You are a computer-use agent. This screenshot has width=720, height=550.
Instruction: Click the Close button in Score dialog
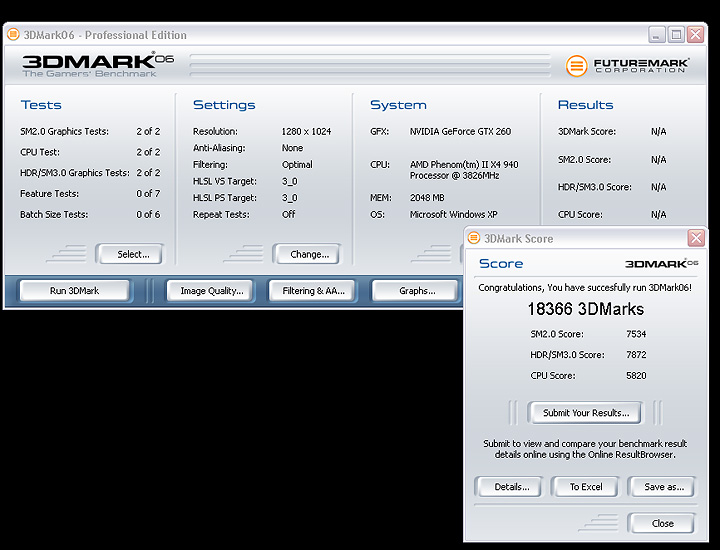point(662,523)
